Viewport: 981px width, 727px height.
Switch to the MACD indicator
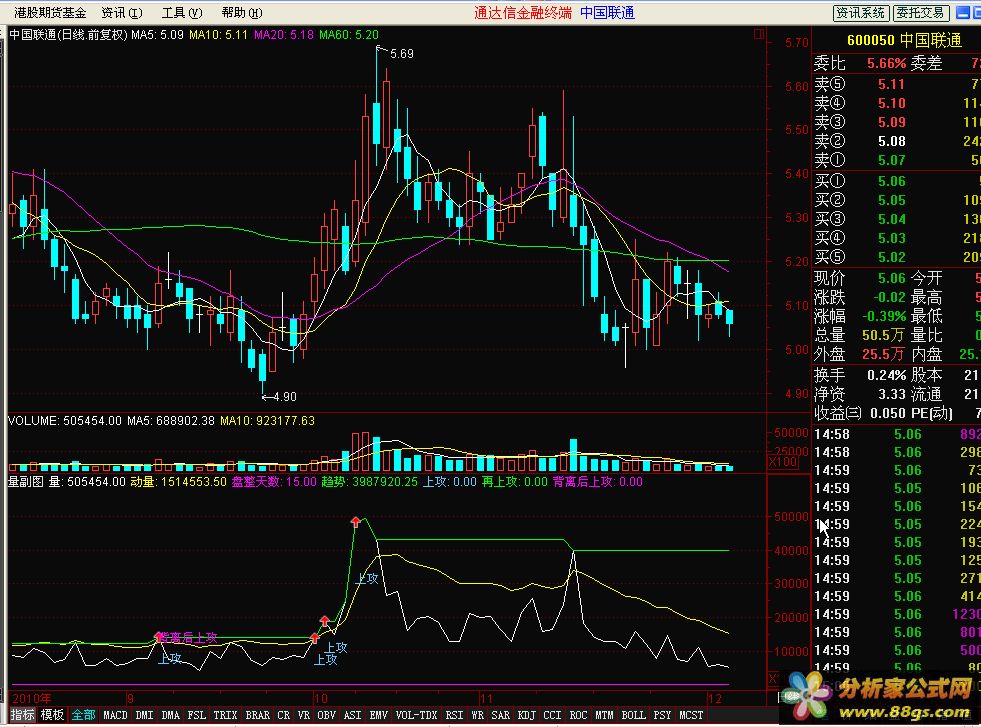115,714
